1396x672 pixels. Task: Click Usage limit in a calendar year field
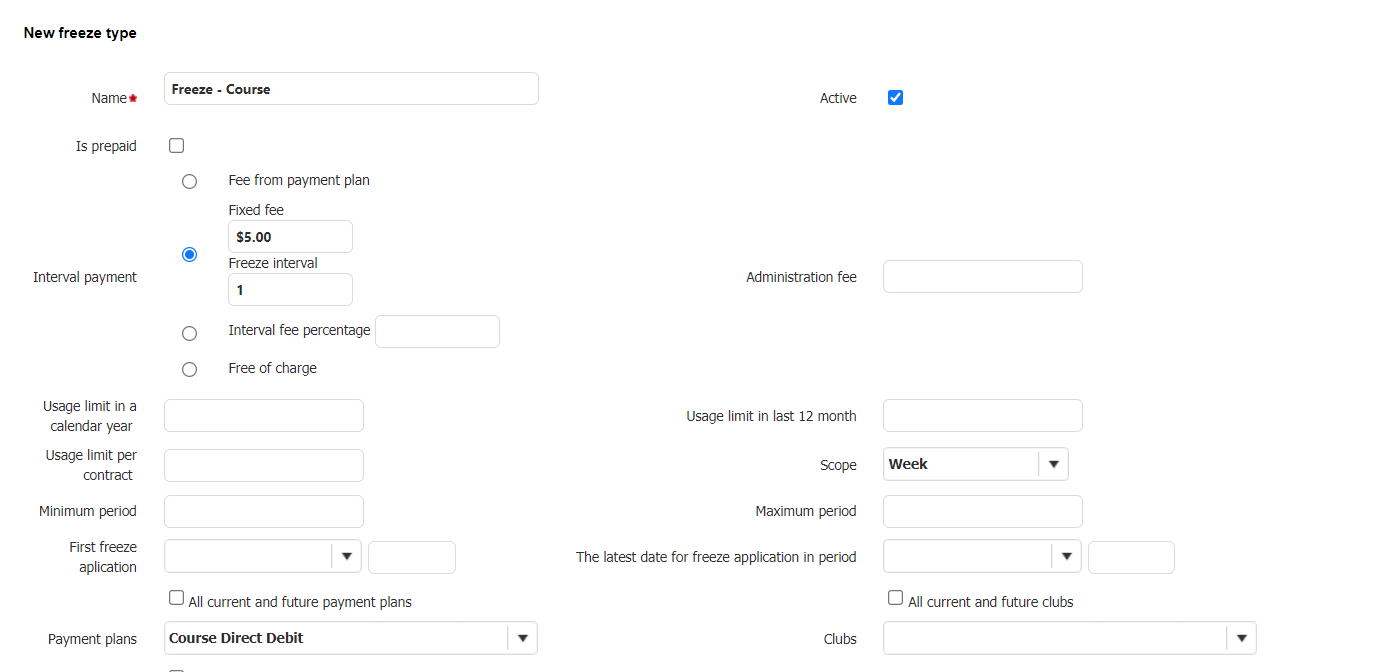tap(264, 416)
